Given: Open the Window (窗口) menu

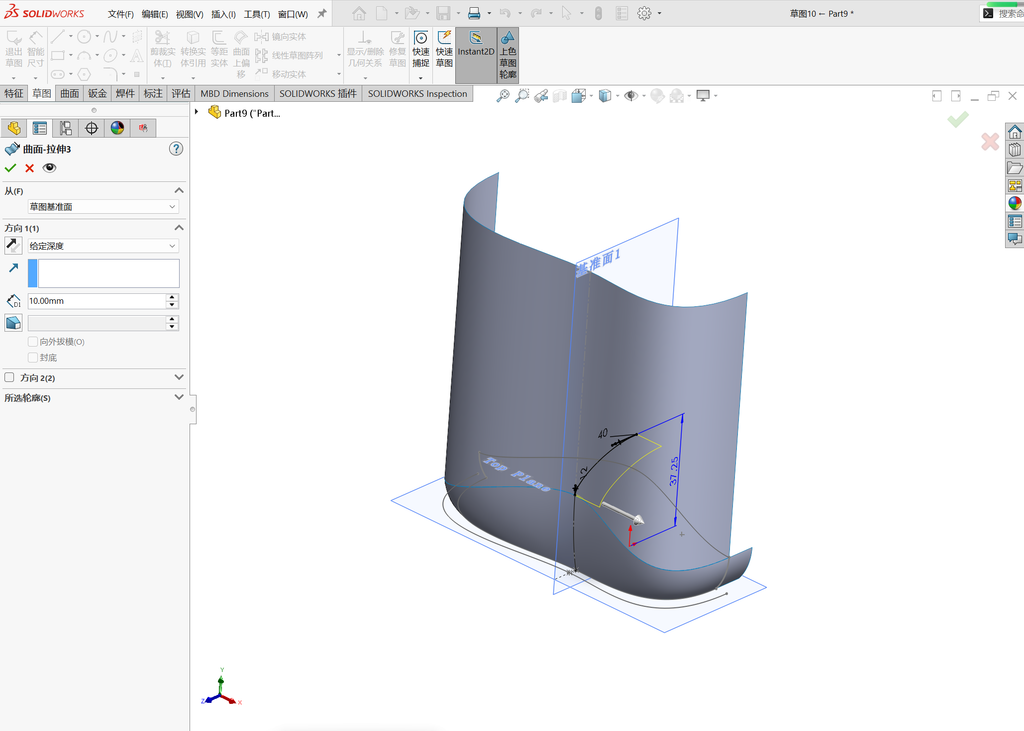Looking at the screenshot, I should click(293, 14).
